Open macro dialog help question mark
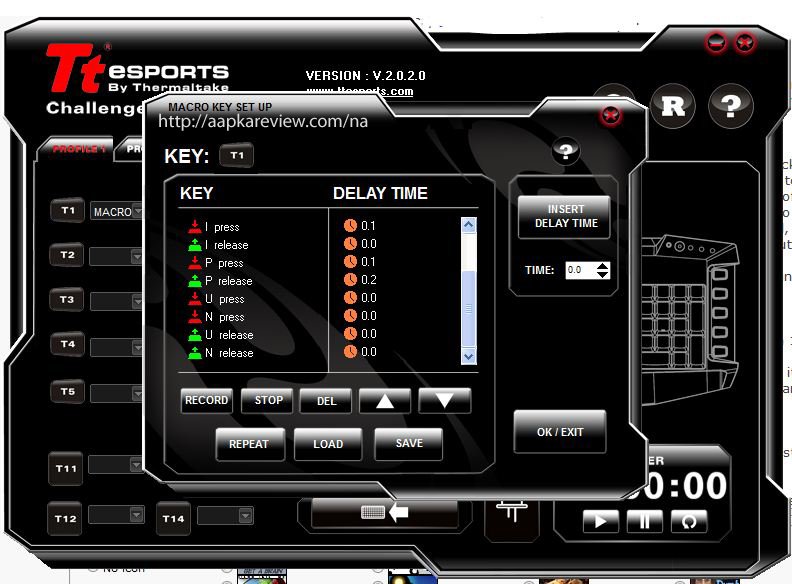Viewport: 792px width, 584px height. pos(565,151)
